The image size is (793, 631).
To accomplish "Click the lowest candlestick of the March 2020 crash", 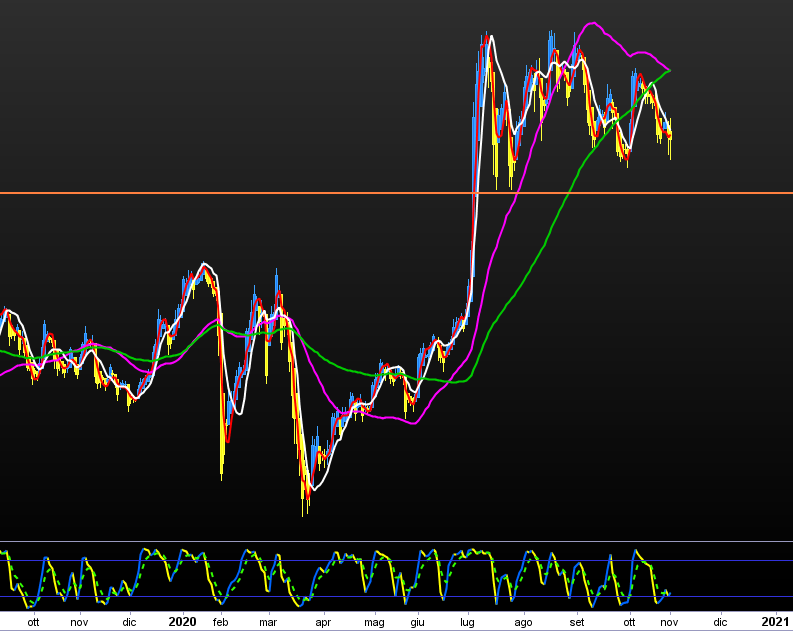I will (303, 508).
